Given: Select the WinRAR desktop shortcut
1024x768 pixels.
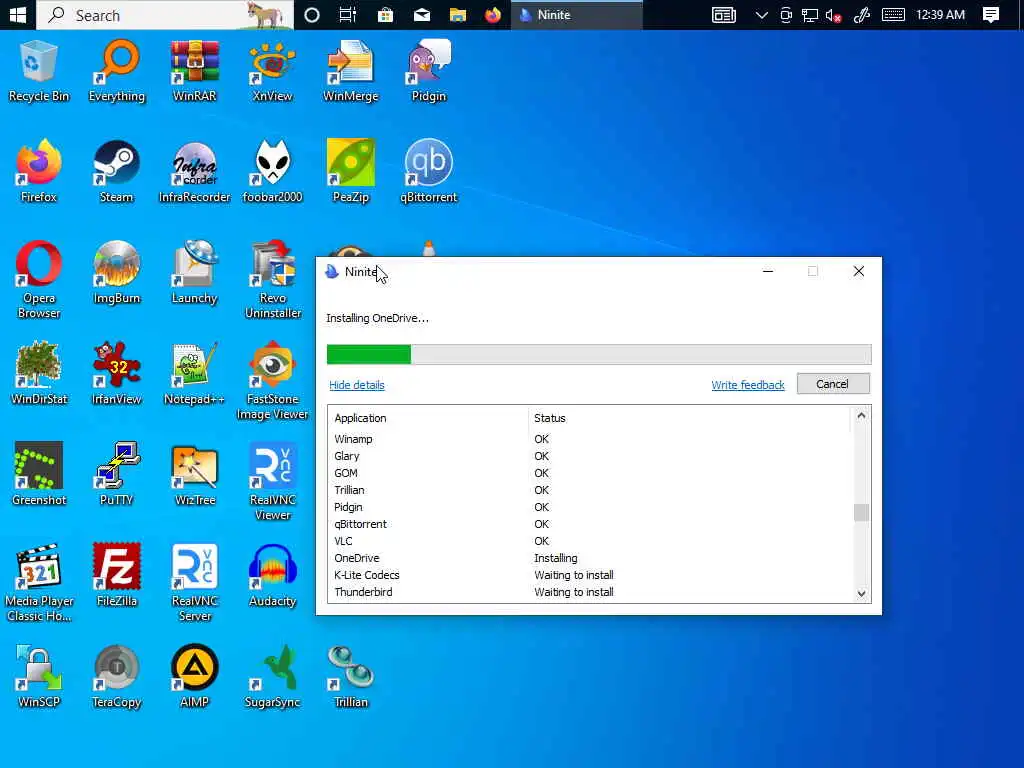Looking at the screenshot, I should [x=195, y=71].
